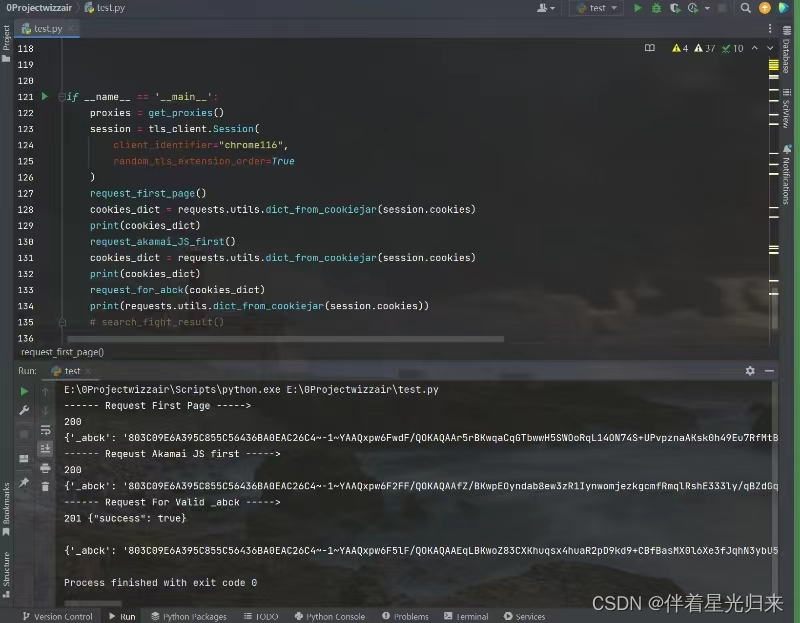Open profiler run icon in toolbar
The image size is (800, 623).
click(693, 8)
